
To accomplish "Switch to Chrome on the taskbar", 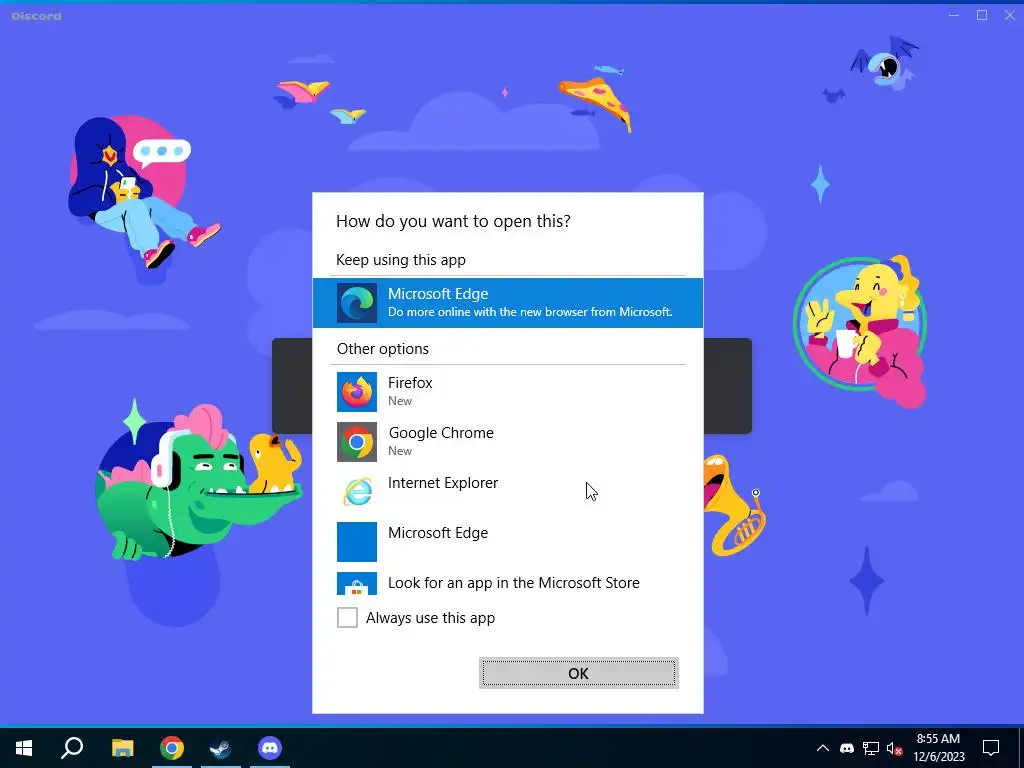I will pos(172,748).
